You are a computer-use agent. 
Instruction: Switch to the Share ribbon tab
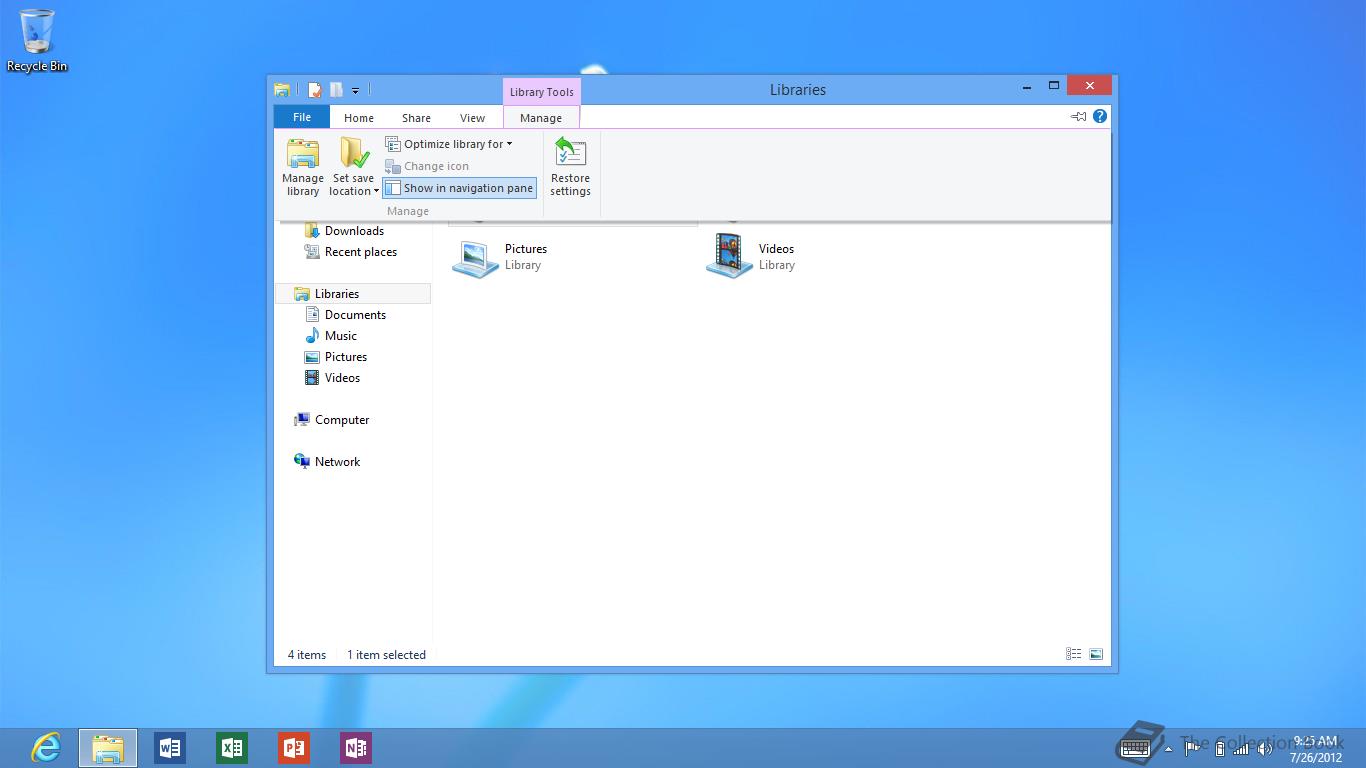coord(416,118)
